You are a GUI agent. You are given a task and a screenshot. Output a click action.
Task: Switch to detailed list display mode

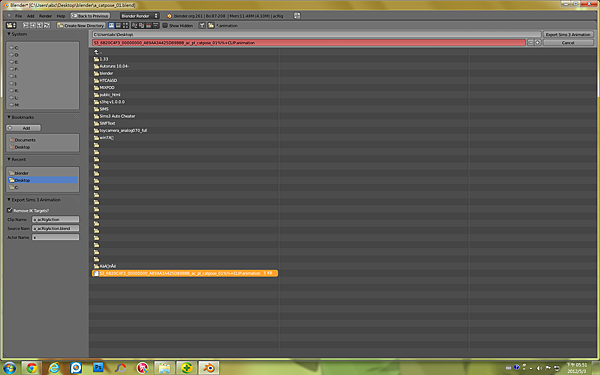coord(118,25)
